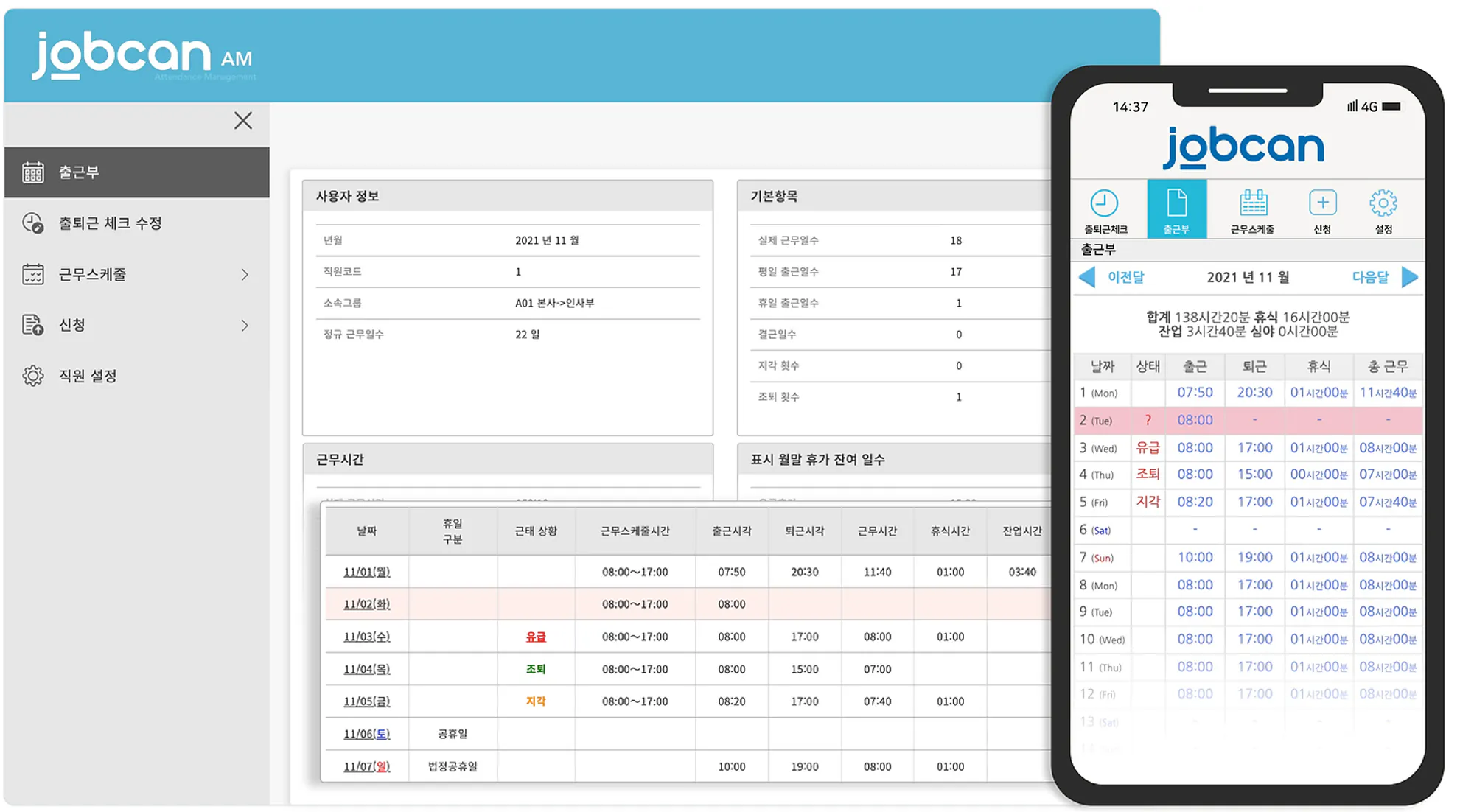The image size is (1474, 812).
Task: Tap 2021 년 11 월 month label on phone
Action: 1248,277
